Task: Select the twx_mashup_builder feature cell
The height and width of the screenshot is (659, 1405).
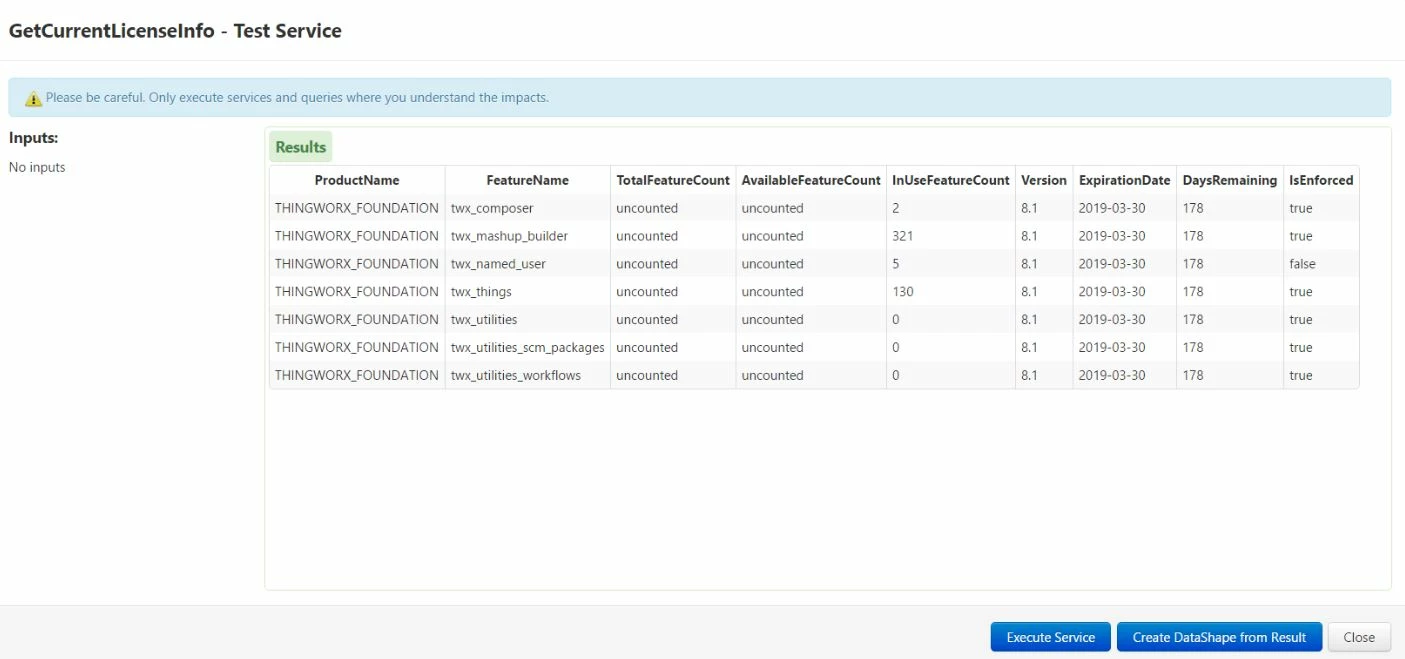Action: [x=528, y=236]
